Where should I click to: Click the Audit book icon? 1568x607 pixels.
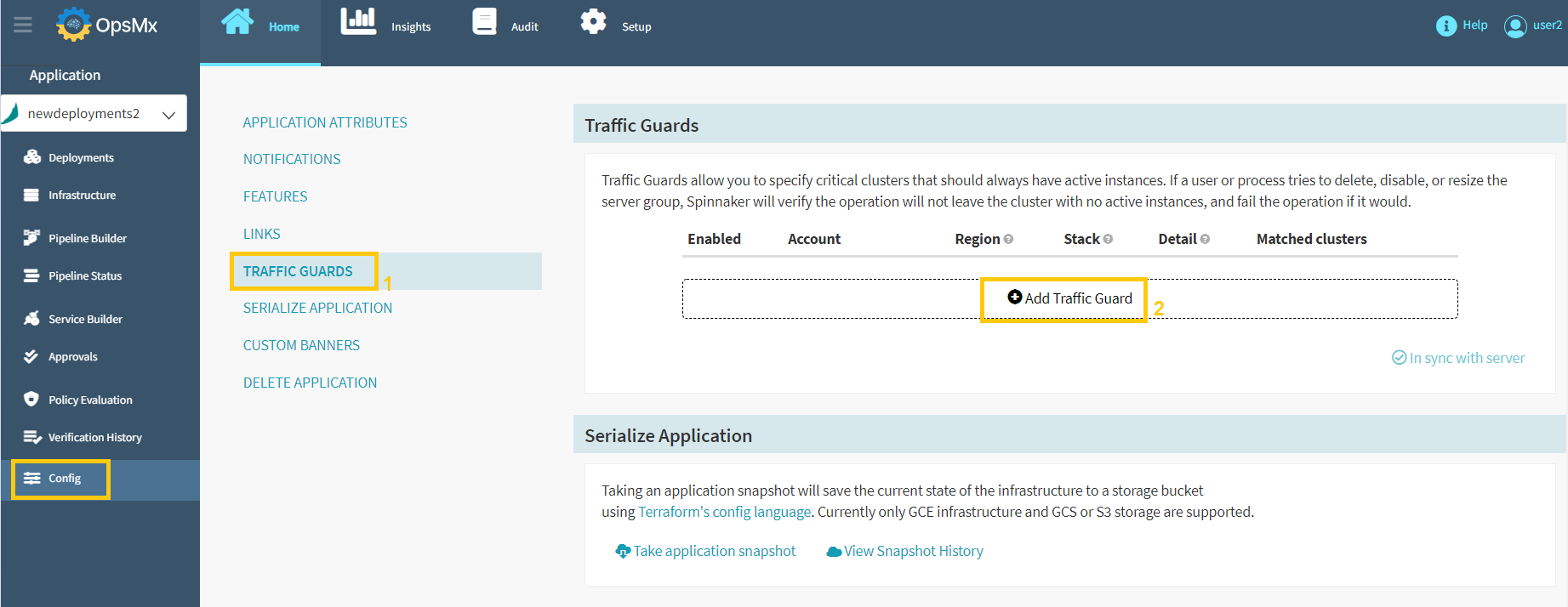[x=484, y=22]
